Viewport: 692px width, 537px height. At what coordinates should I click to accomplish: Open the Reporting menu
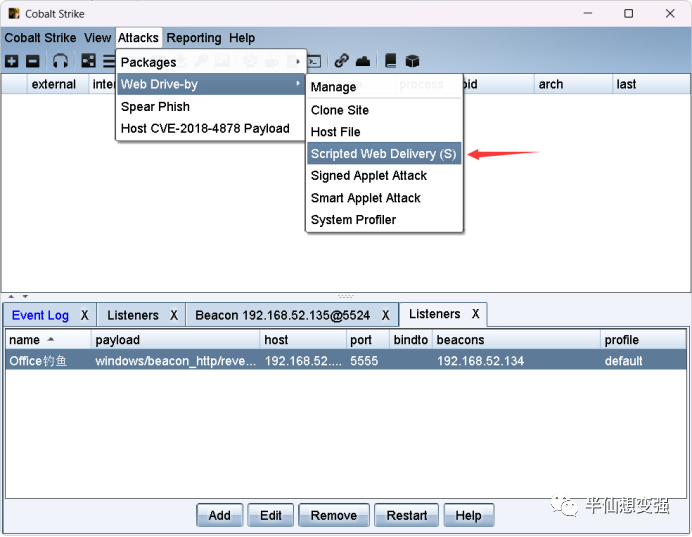[x=194, y=38]
